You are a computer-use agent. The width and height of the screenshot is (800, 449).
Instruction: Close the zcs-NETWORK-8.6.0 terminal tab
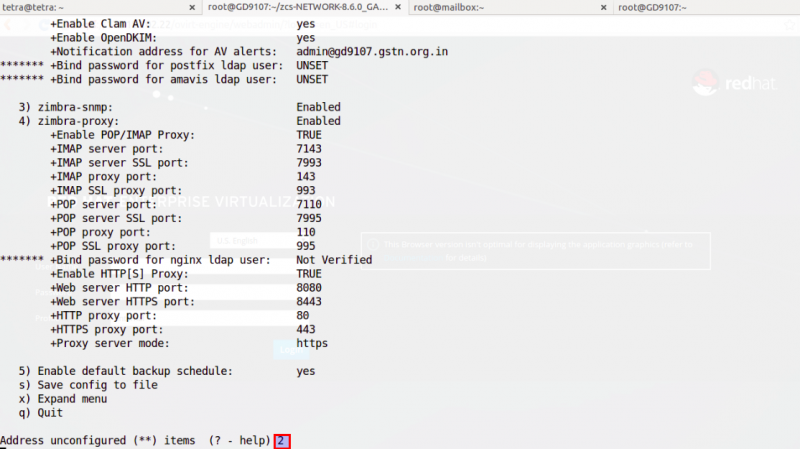pos(398,7)
